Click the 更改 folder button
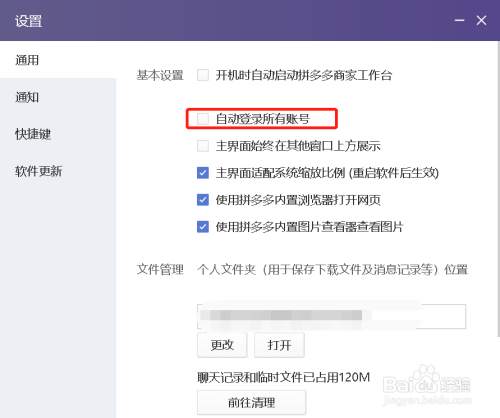500x418 pixels. [x=222, y=345]
